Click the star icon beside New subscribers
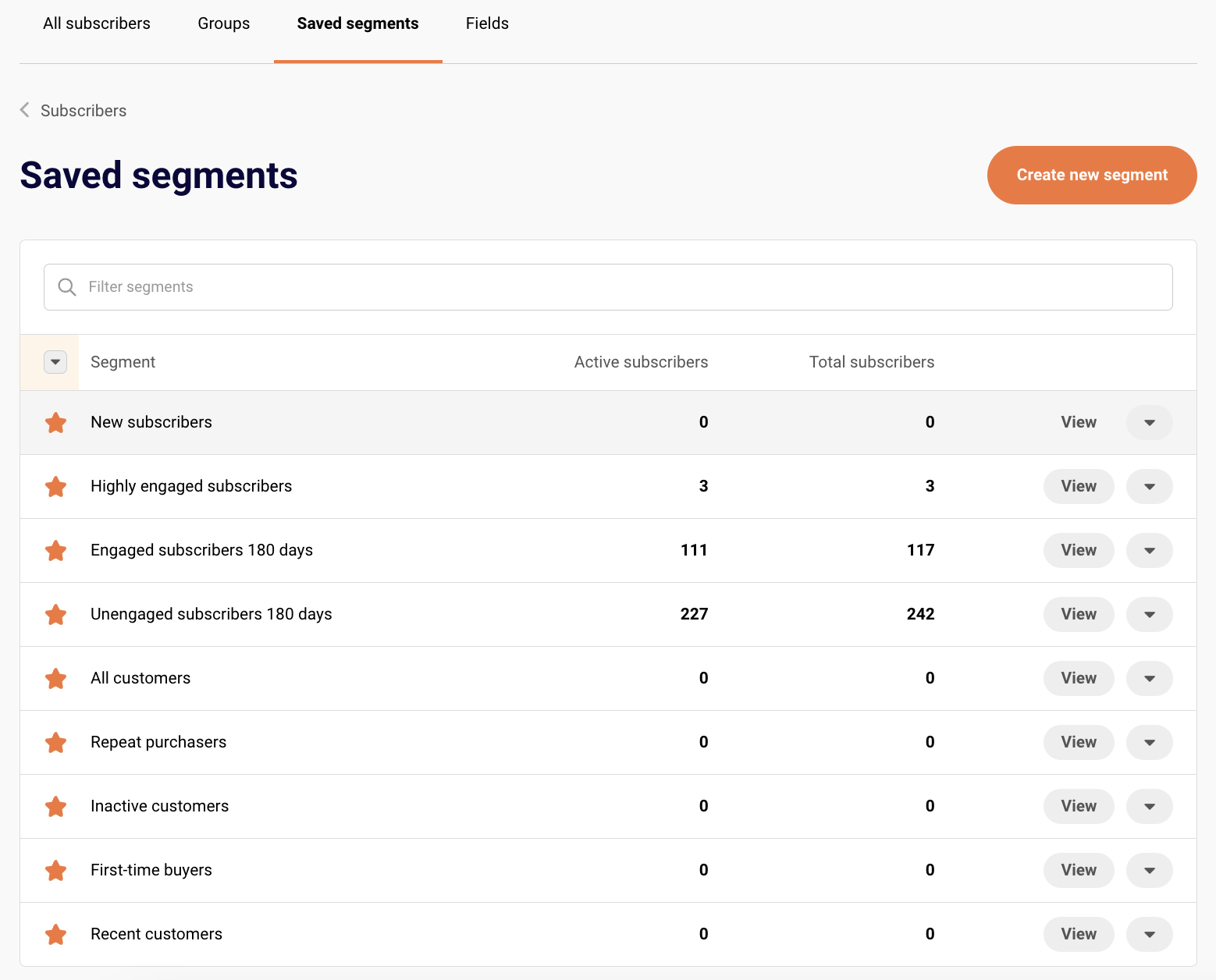This screenshot has height=980, width=1216. (55, 423)
